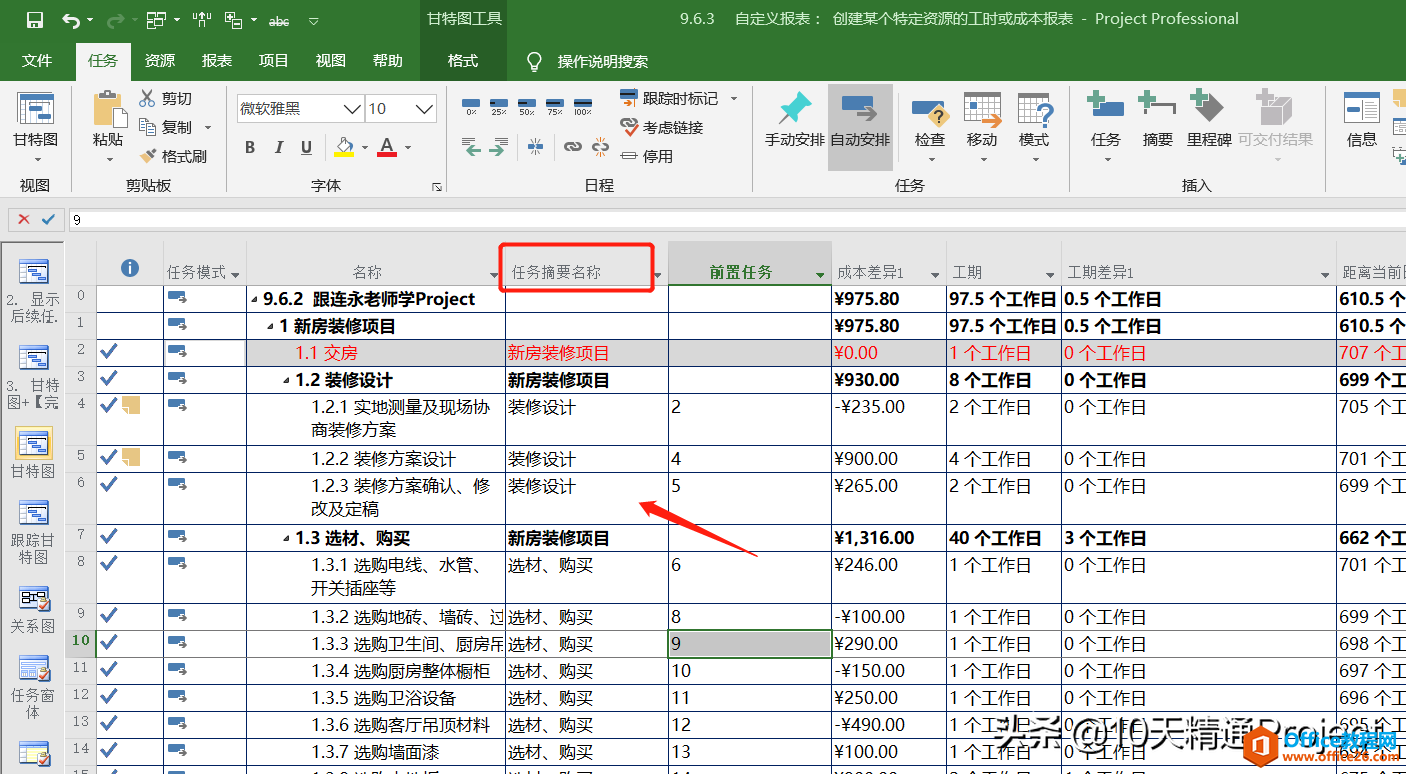Switch to the 报表 ribbon tab
This screenshot has width=1406, height=774.
217,61
